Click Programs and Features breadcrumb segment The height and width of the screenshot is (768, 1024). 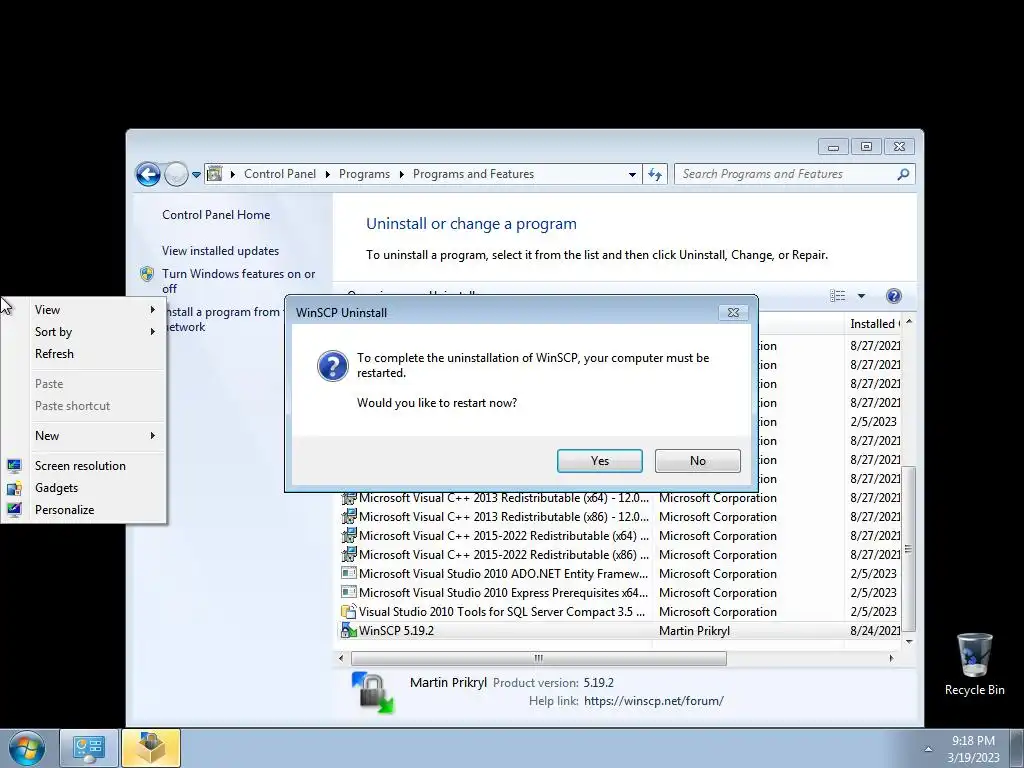(x=473, y=174)
